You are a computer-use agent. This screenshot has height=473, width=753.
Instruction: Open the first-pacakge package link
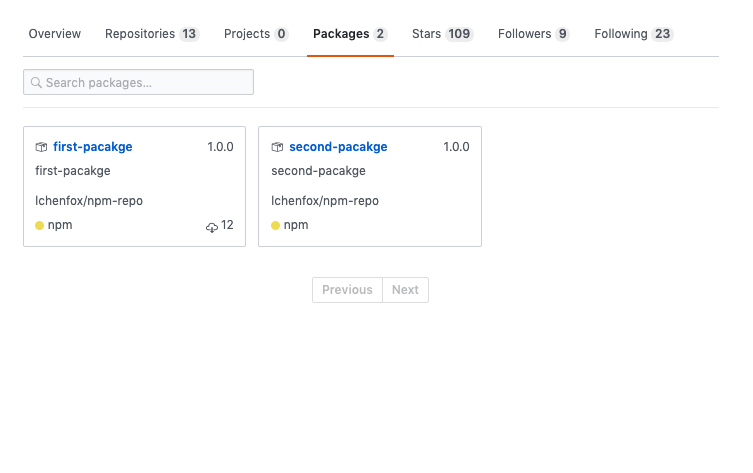click(93, 147)
